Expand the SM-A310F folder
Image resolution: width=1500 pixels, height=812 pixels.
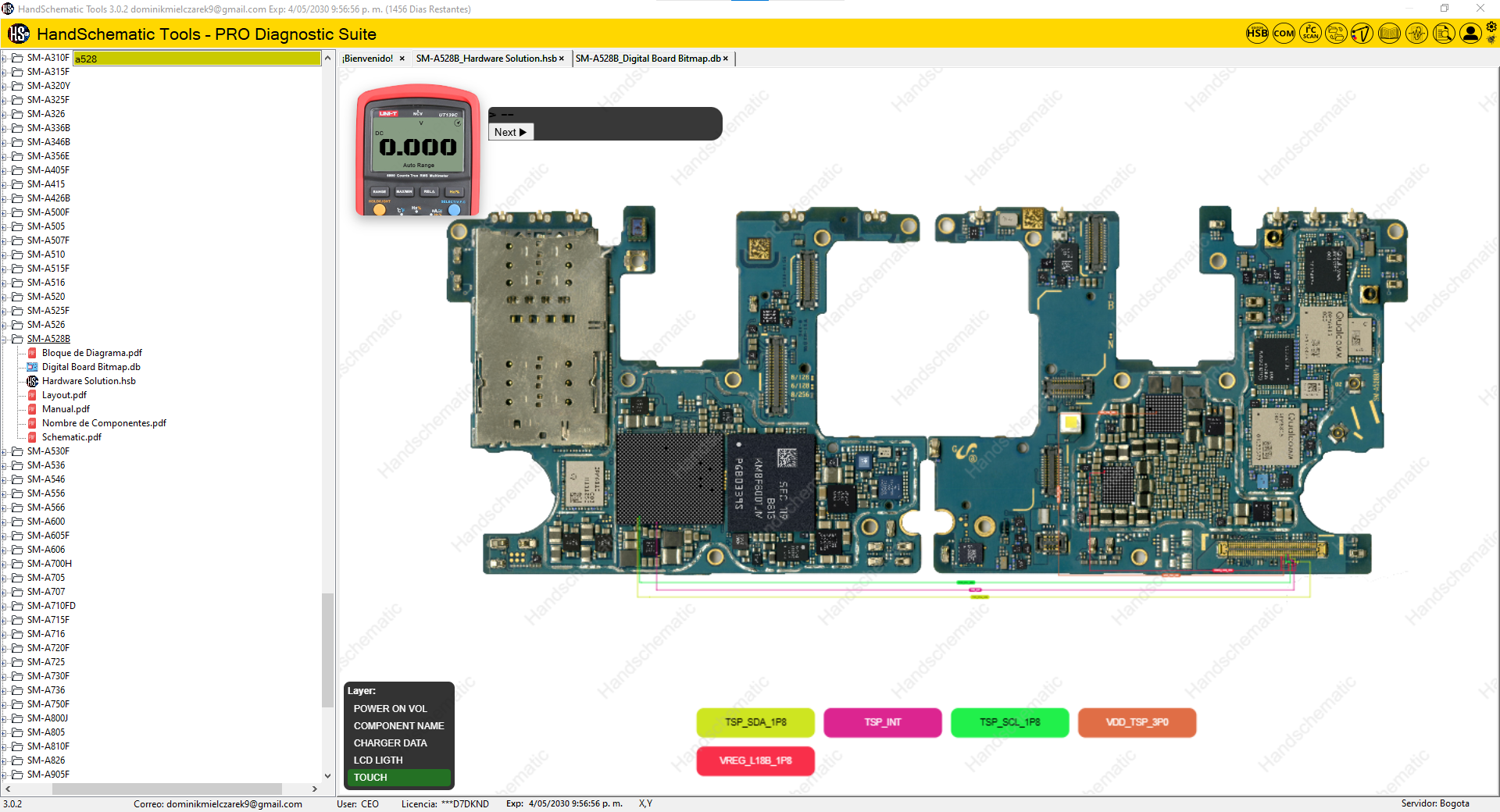click(5, 58)
